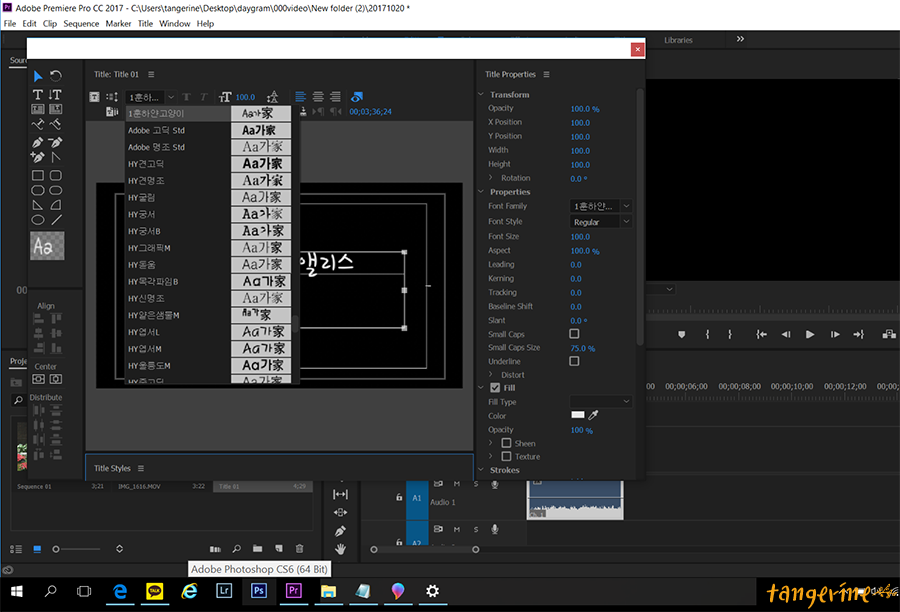Open Title Styles panel menu
This screenshot has width=900, height=612.
click(141, 468)
